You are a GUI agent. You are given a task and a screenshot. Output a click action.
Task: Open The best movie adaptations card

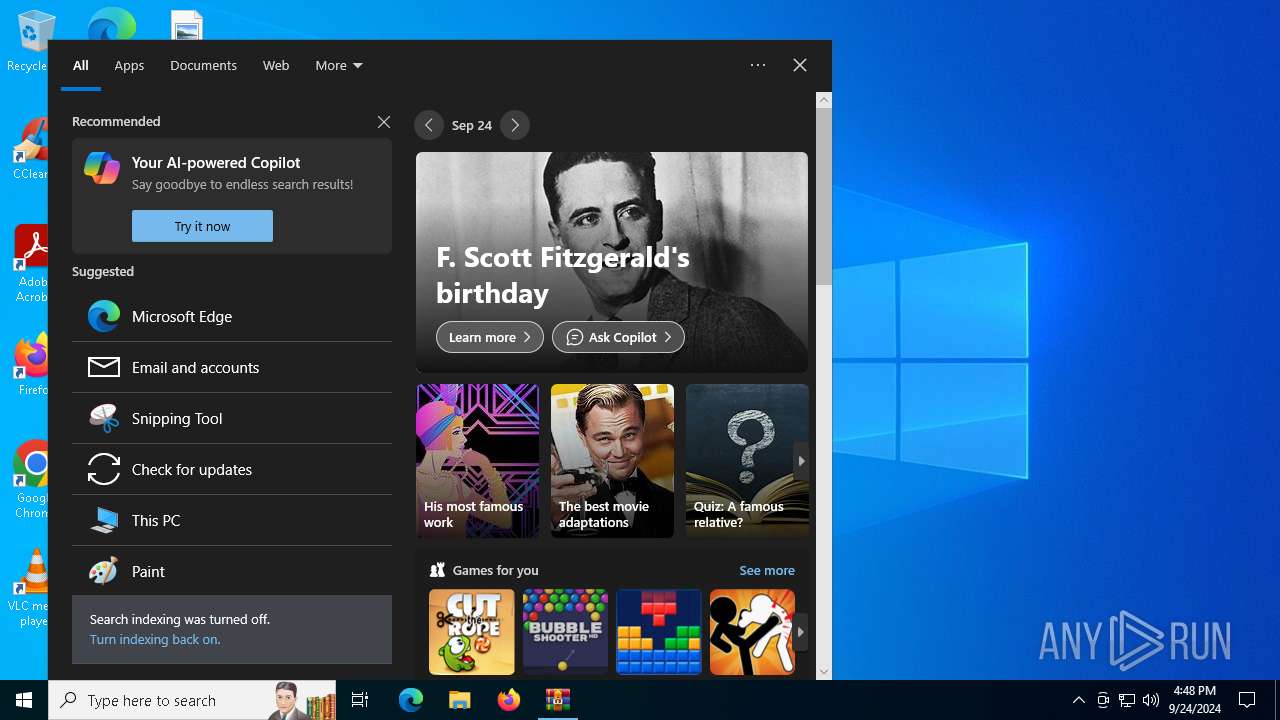(x=612, y=461)
